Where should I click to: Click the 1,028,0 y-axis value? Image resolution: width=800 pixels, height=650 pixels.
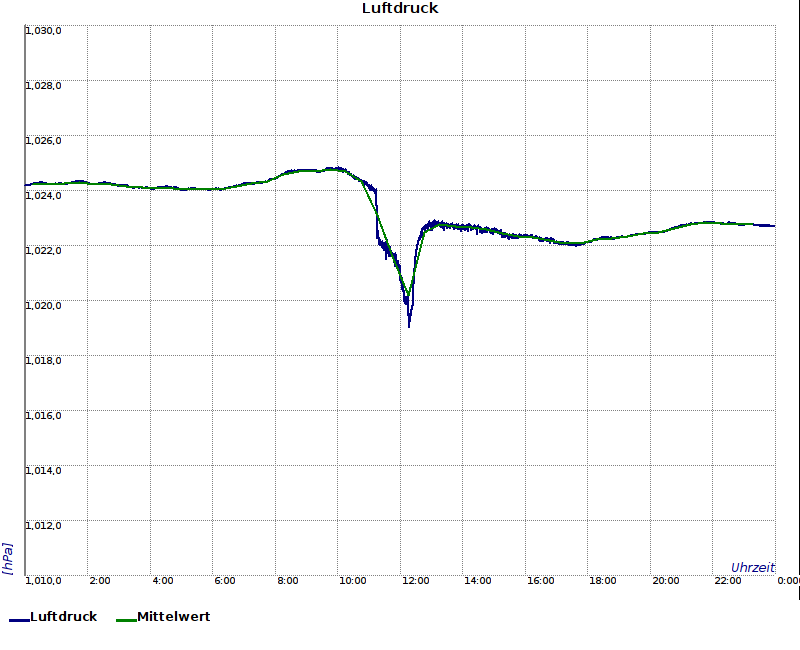[43, 86]
